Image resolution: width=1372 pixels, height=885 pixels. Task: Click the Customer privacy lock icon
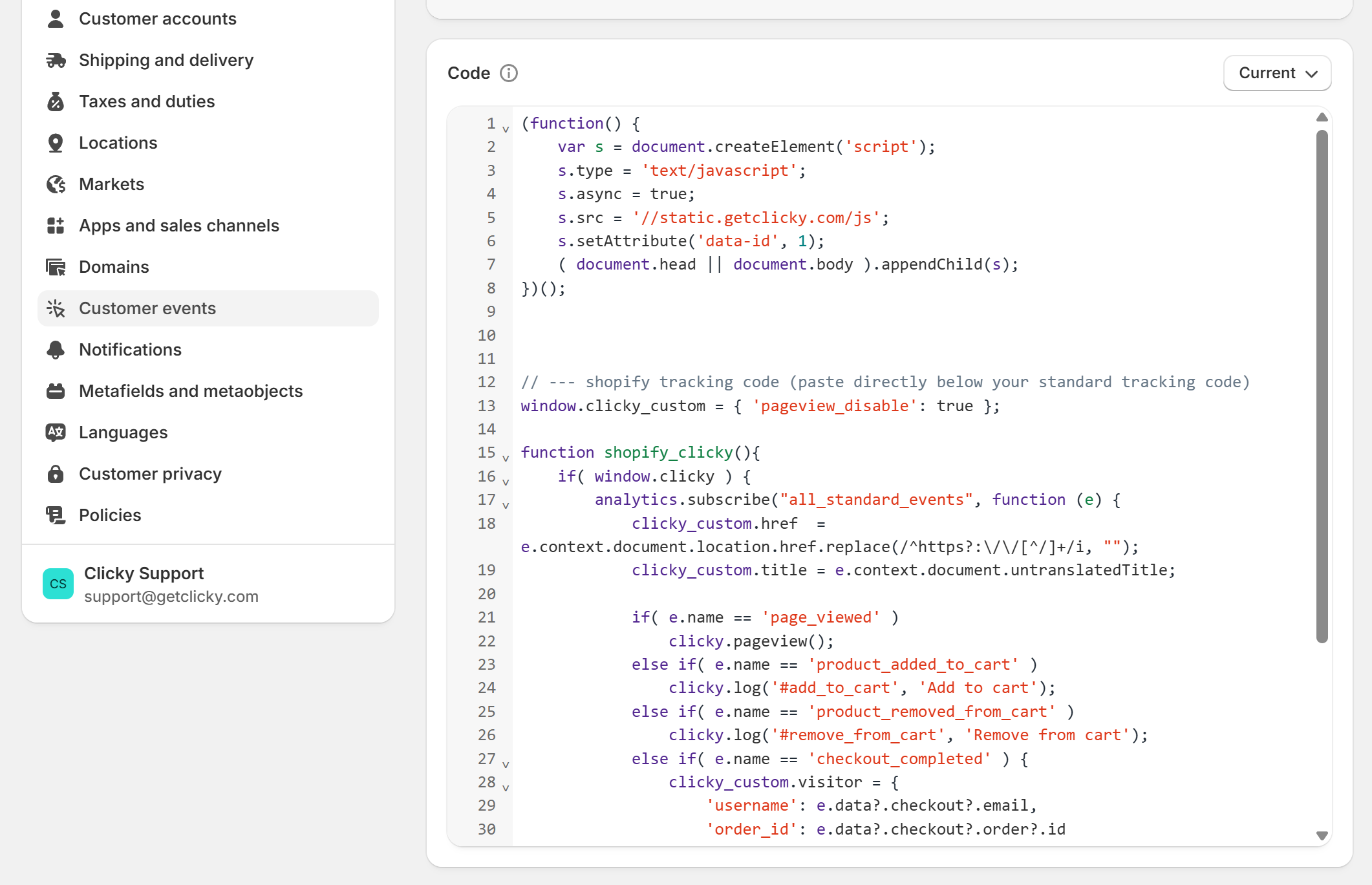[x=56, y=474]
